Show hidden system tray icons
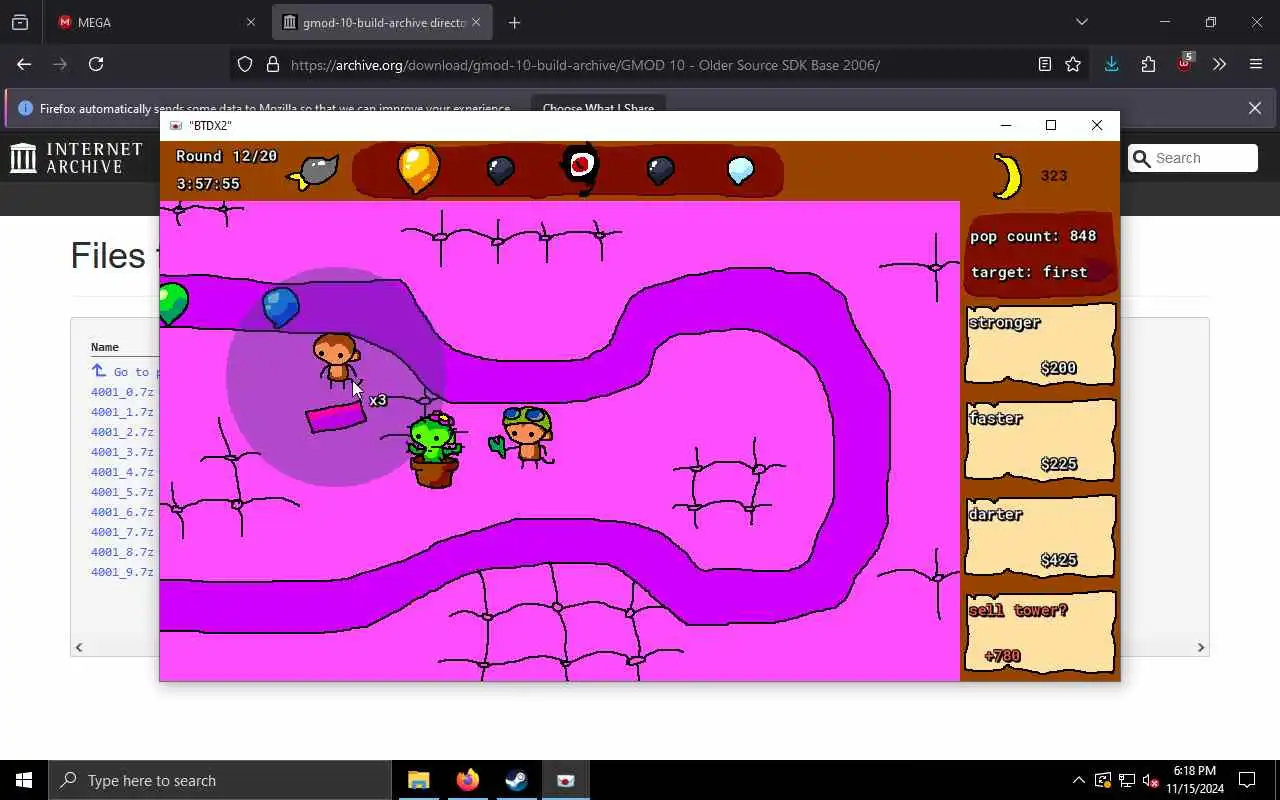 tap(1078, 780)
